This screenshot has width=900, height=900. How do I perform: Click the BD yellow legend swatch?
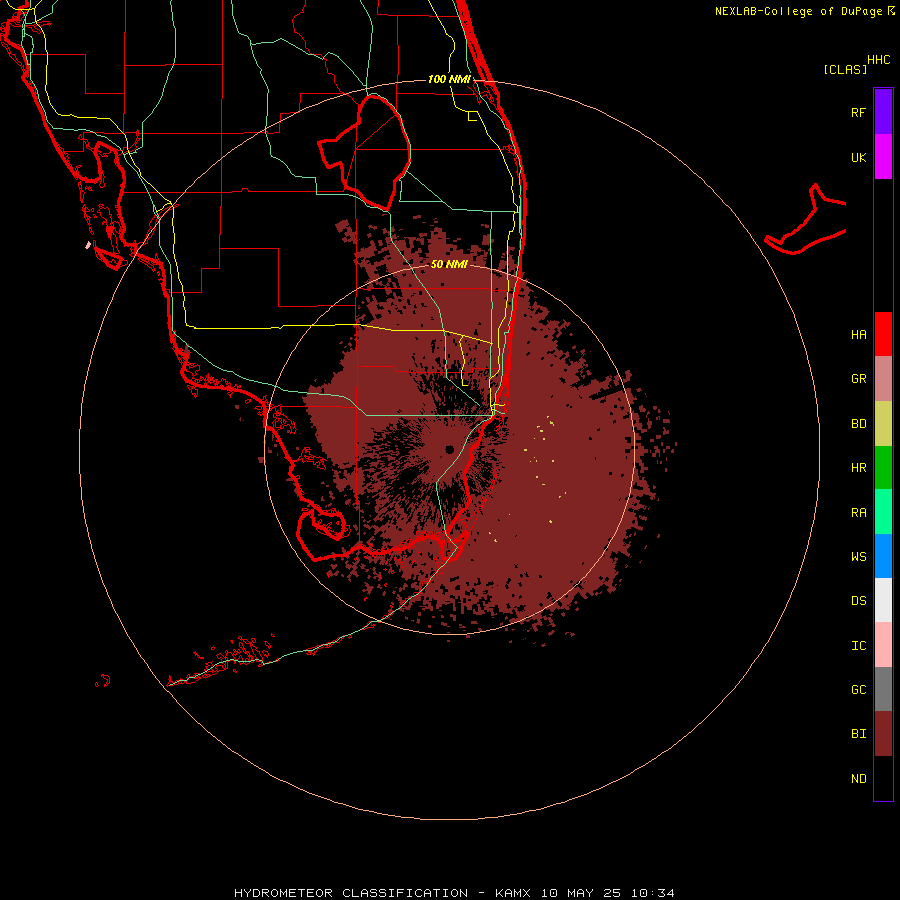pos(883,423)
